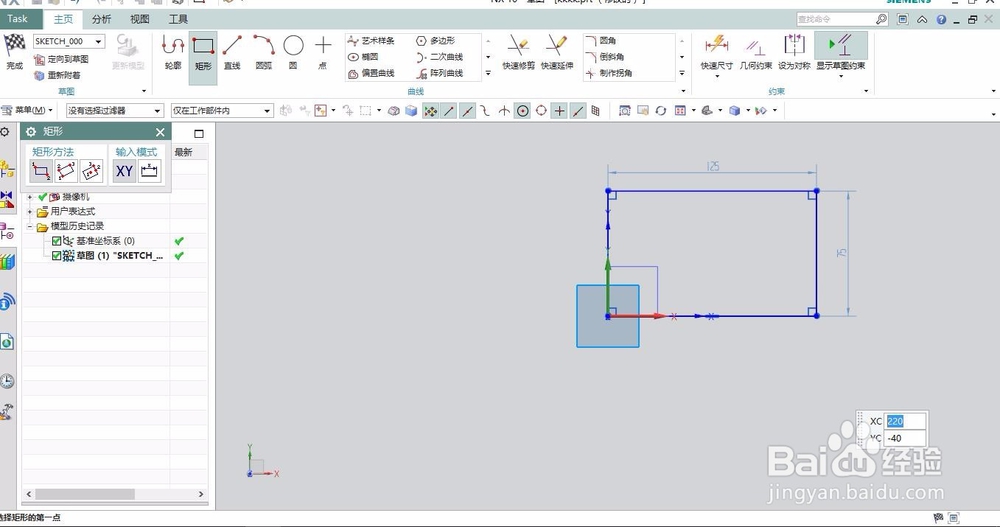Screen dimensions: 1000x527
Task: Expand the 摄像机 camera node
Action: pyautogui.click(x=29, y=197)
